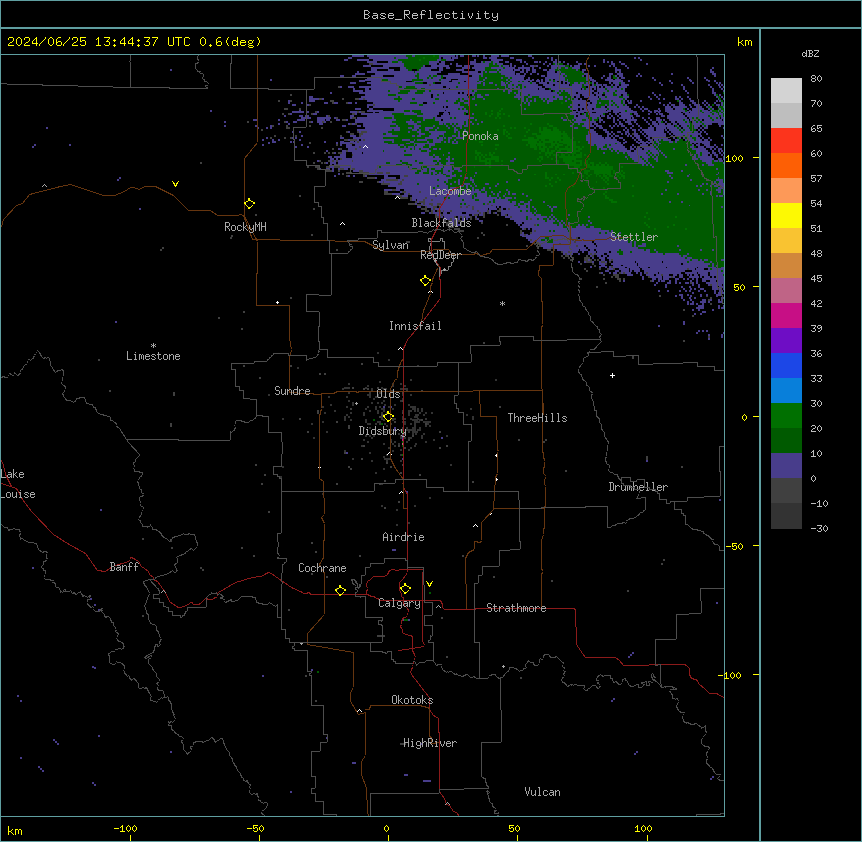Screen dimensions: 862x842
Task: Select the bright yellow 51-54 dBZ swatch
Action: 786,215
